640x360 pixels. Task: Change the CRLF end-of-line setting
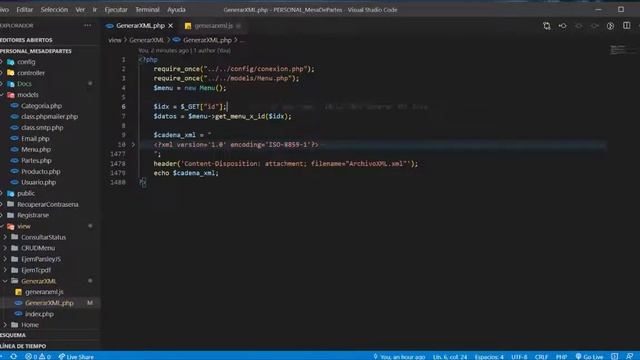coord(541,356)
